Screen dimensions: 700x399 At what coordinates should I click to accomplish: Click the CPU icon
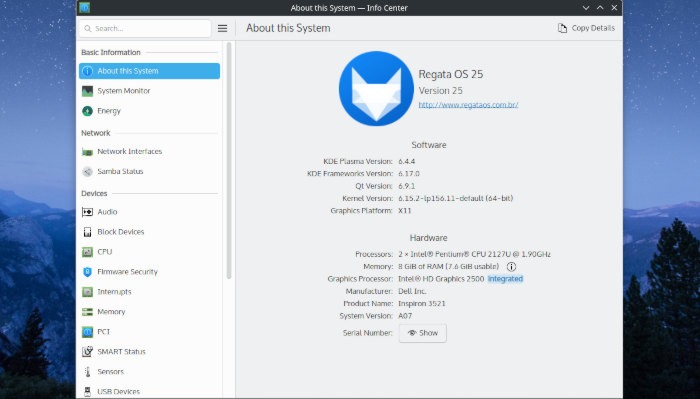pyautogui.click(x=88, y=252)
